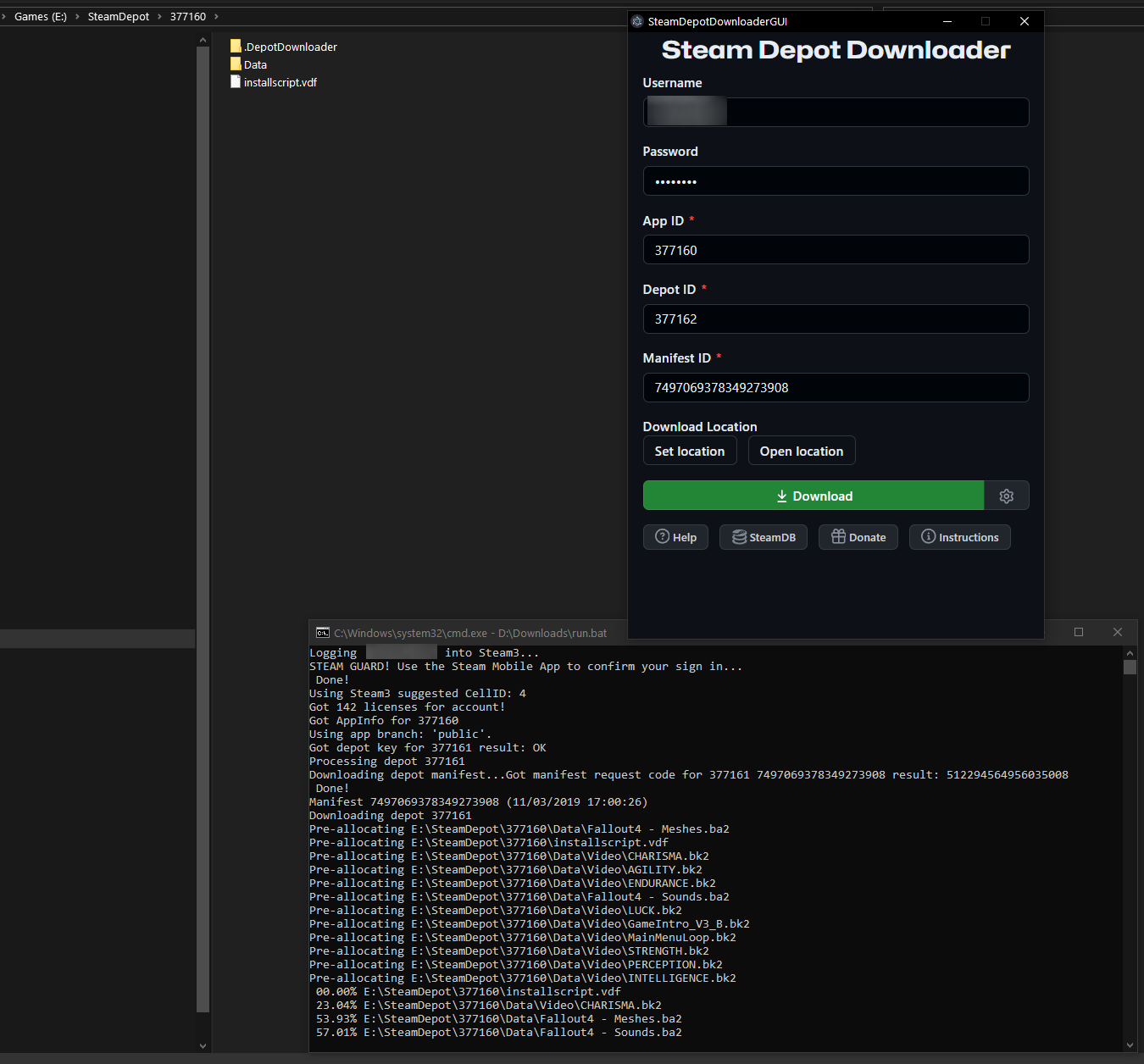Open the Help question mark button

[x=675, y=537]
